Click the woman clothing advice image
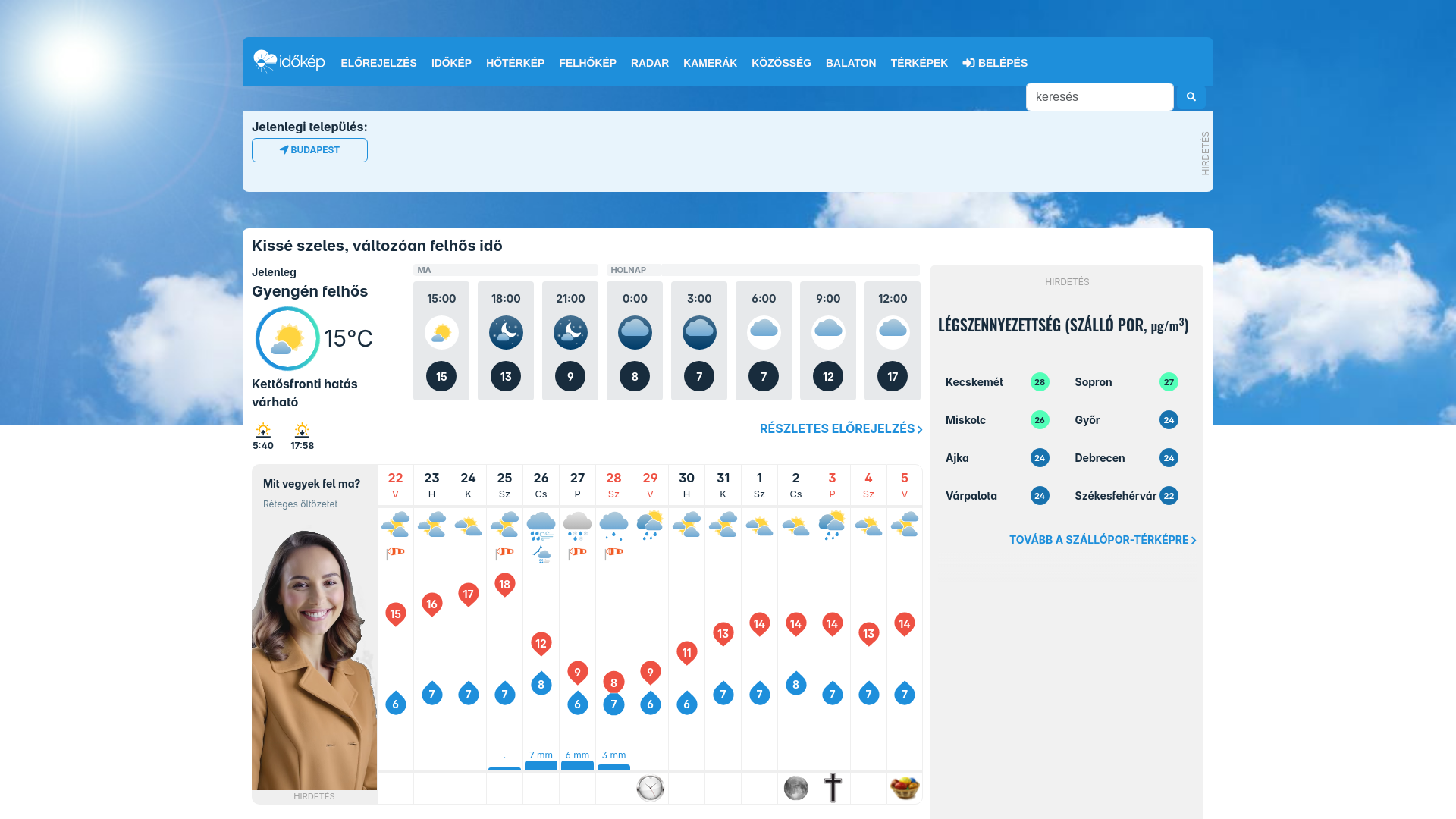Image resolution: width=1456 pixels, height=819 pixels. click(x=314, y=659)
